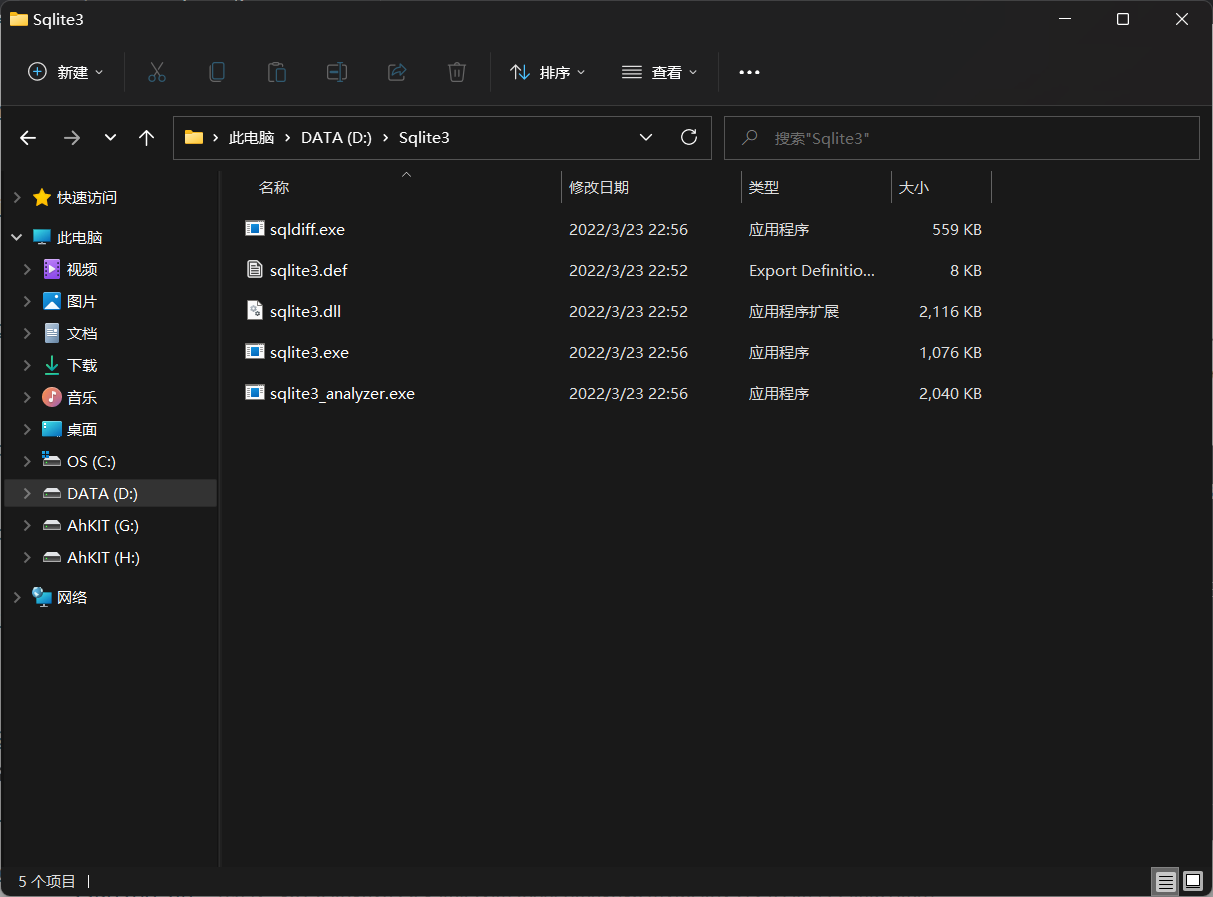Go back with the left arrow
This screenshot has width=1213, height=897.
pyautogui.click(x=28, y=138)
